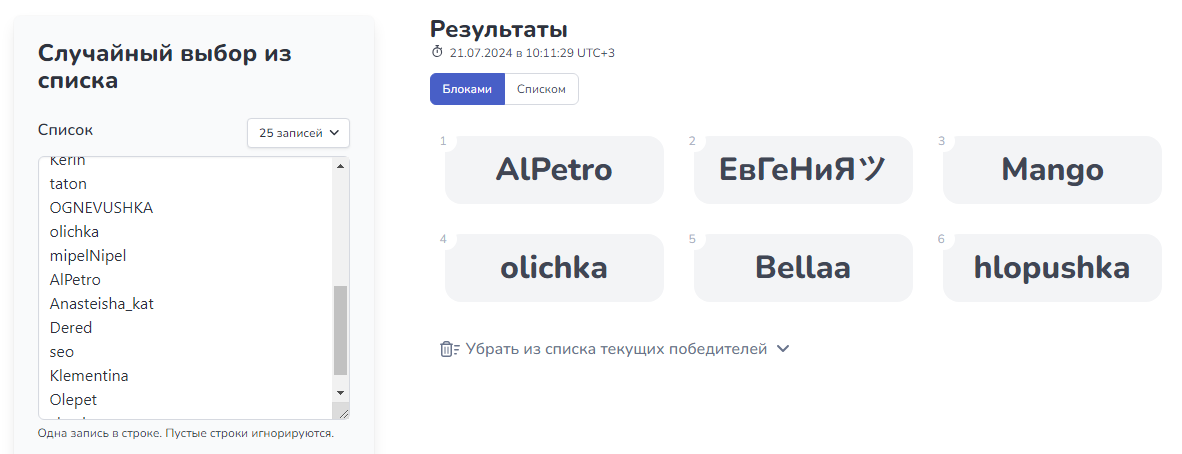
Task: Click "Убрать из списка текущих победителей"
Action: click(616, 349)
